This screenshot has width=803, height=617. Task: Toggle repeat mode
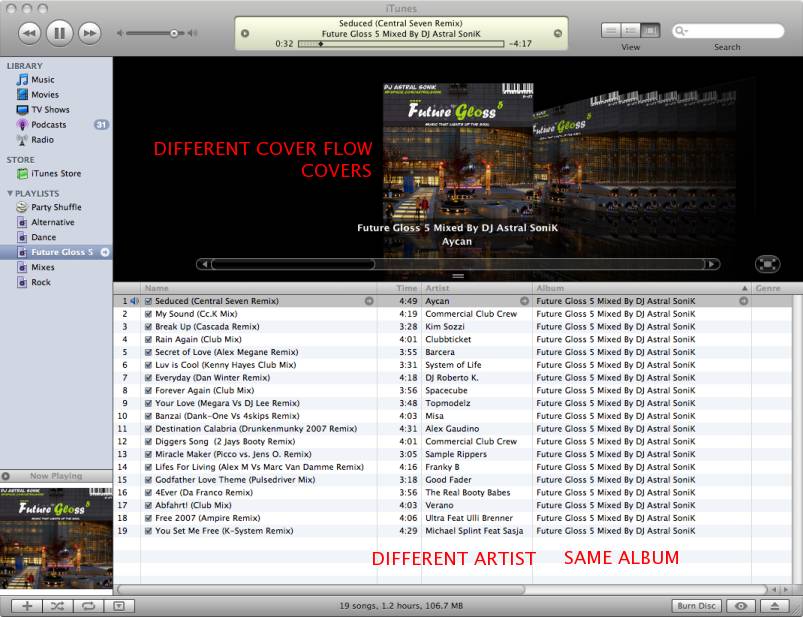88,606
